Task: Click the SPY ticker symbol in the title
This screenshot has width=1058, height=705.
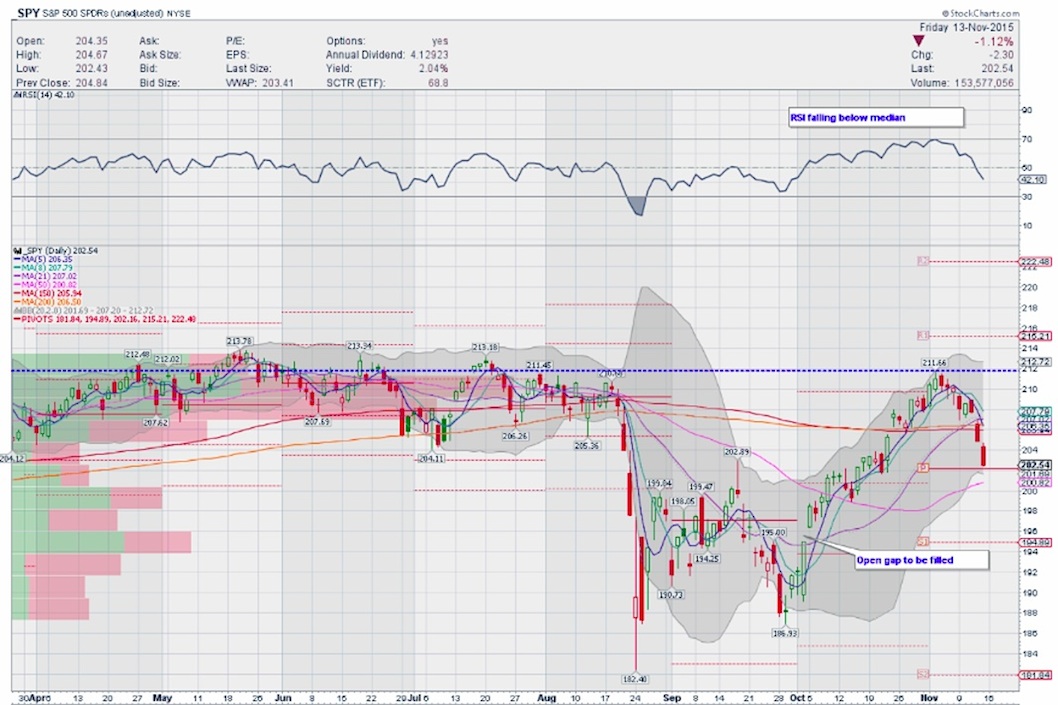Action: tap(27, 12)
